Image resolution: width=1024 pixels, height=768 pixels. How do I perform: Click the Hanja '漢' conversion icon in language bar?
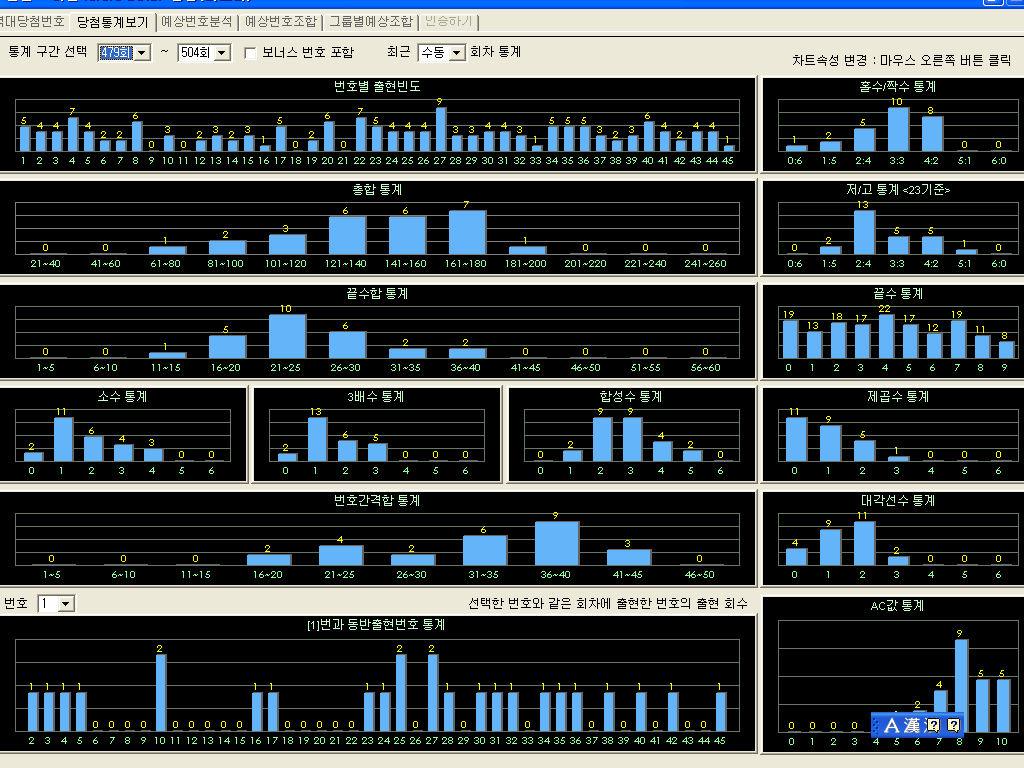coord(913,725)
